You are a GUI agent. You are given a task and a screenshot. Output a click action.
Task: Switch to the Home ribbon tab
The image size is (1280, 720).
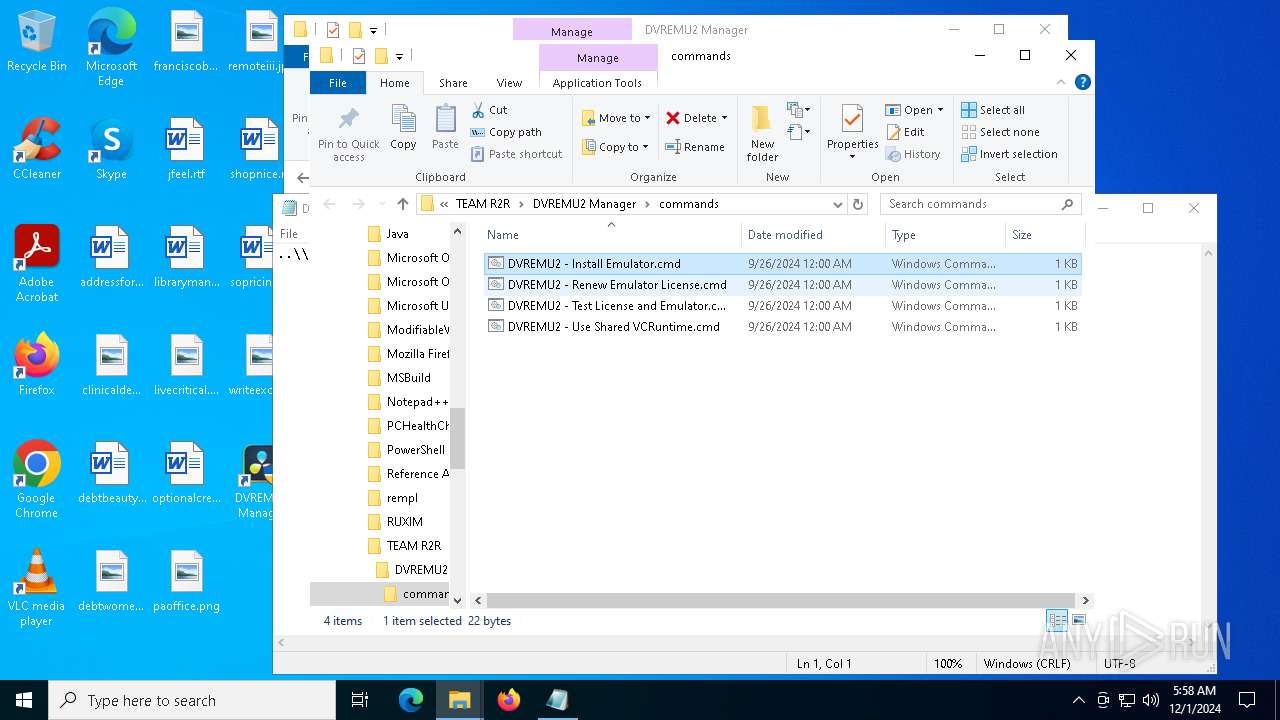394,83
